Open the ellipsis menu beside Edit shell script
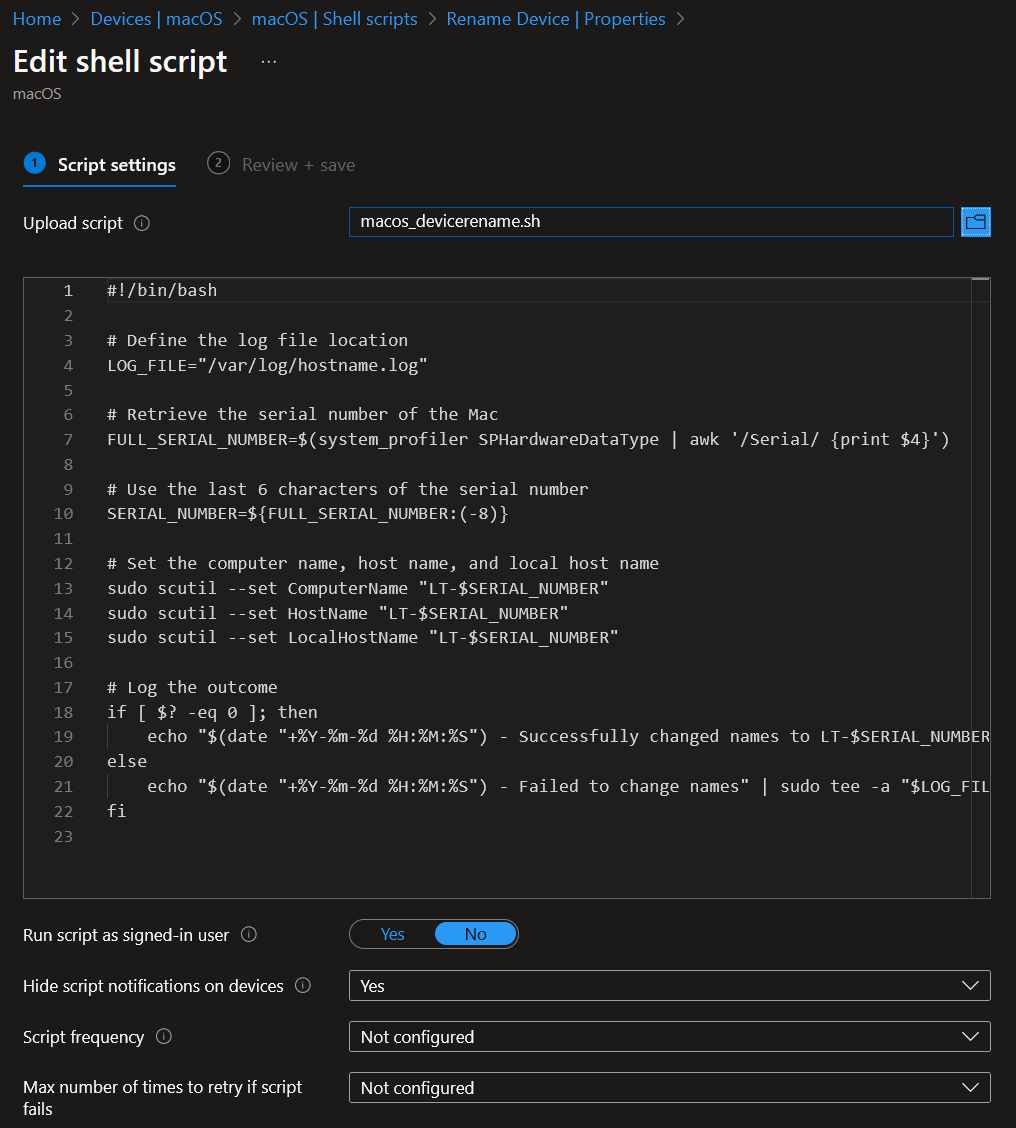 [x=267, y=62]
